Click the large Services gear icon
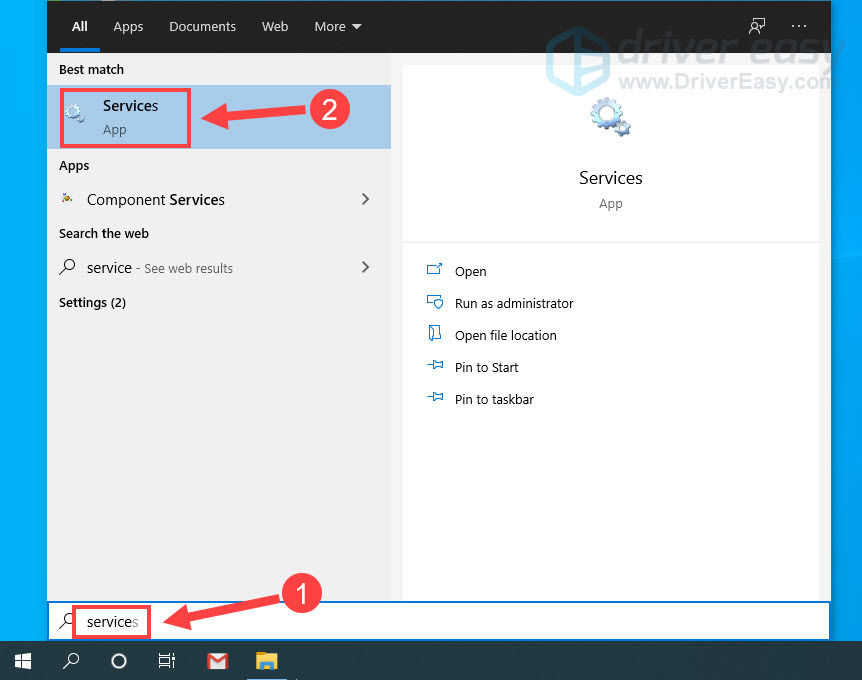862x680 pixels. point(610,118)
